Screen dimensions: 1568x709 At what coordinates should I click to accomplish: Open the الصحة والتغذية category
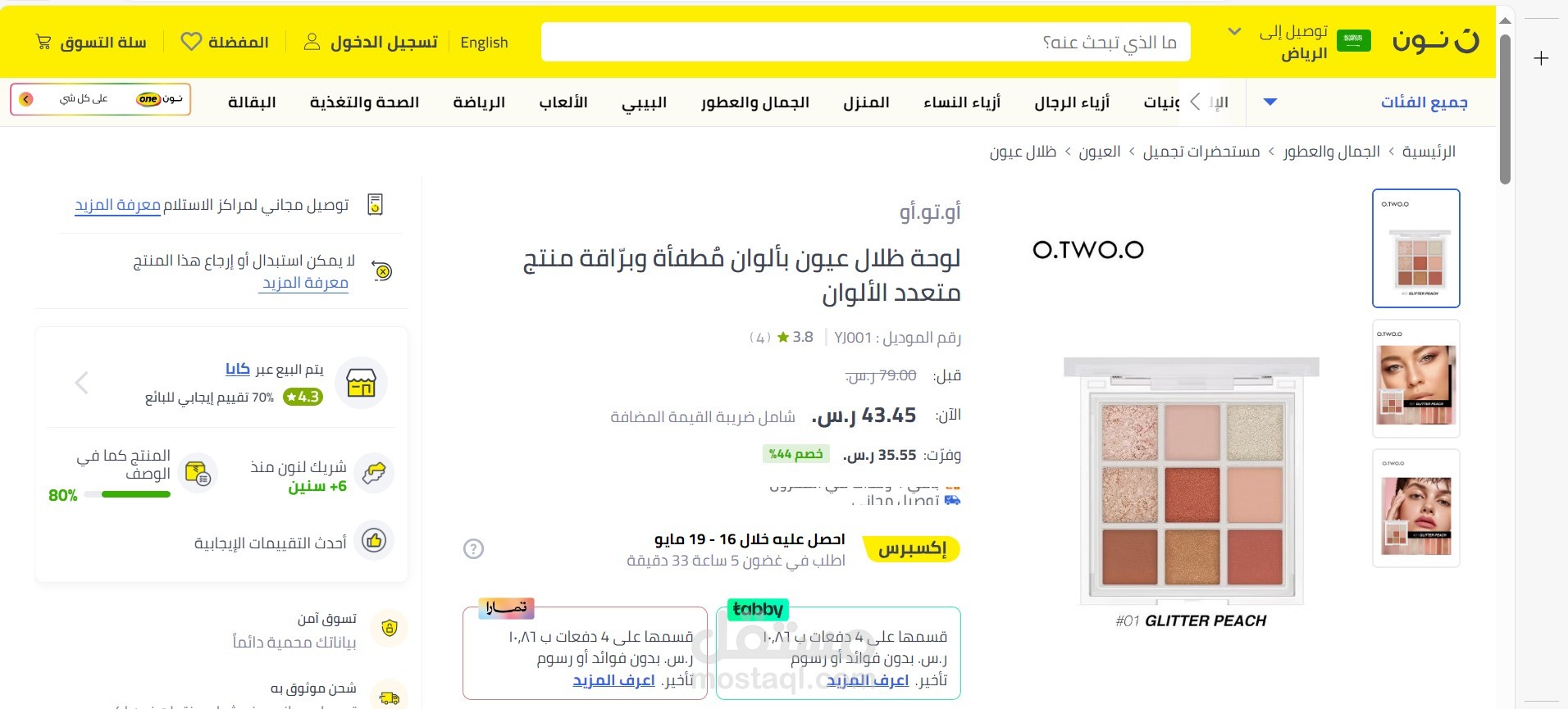click(364, 102)
